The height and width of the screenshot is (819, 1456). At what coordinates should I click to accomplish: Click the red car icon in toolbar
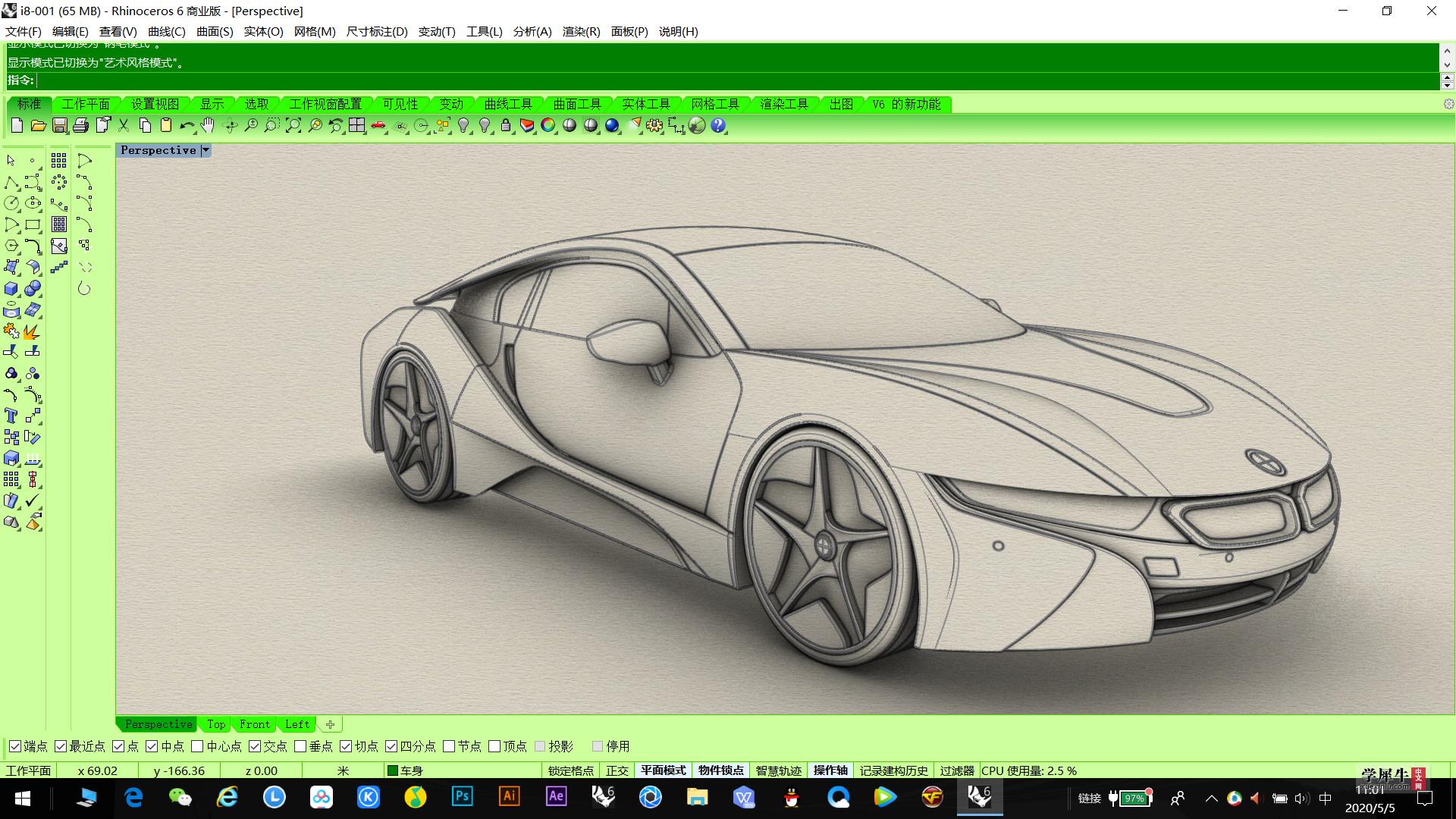click(378, 125)
